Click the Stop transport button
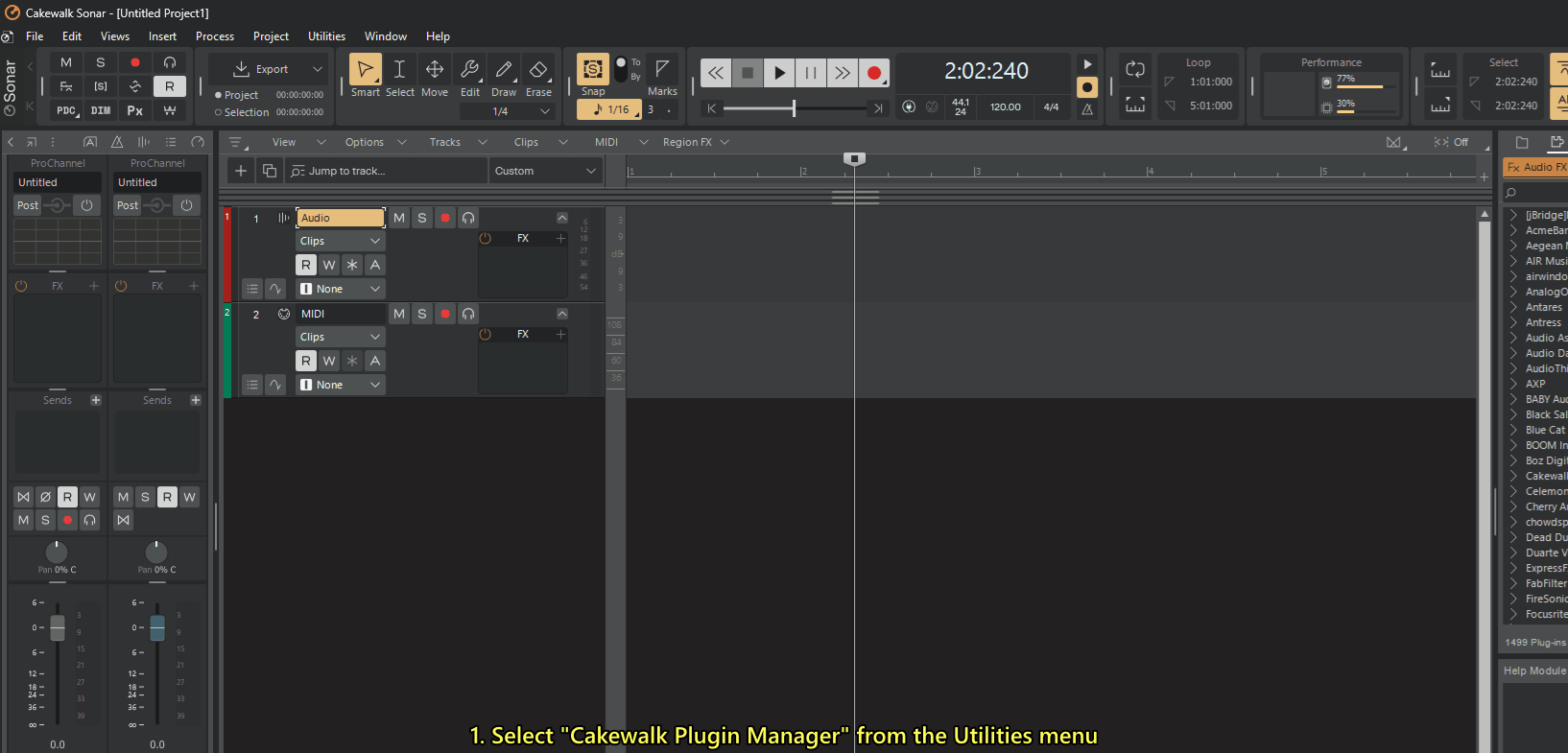 click(748, 72)
